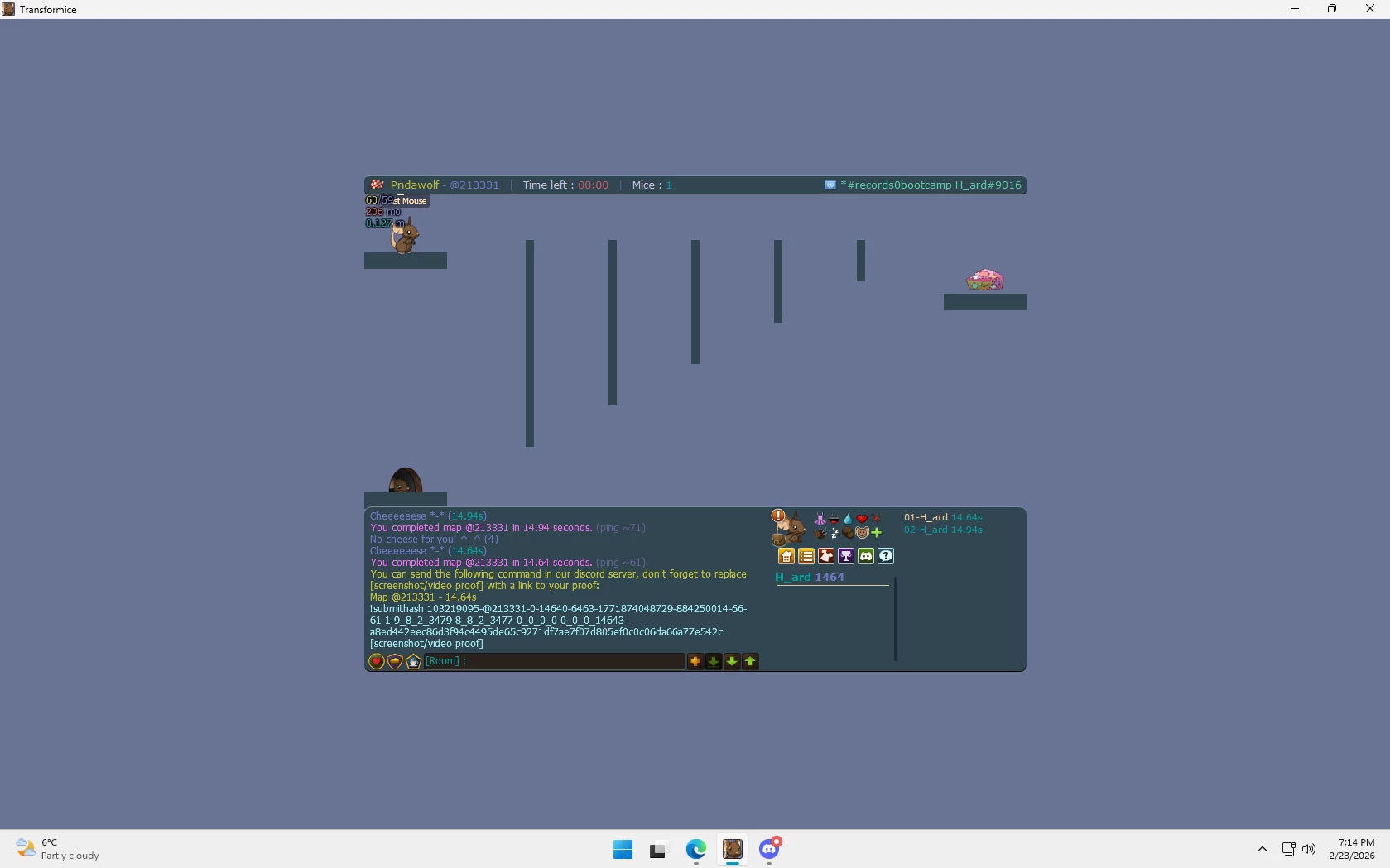Click the 'Cheeeeeese *-* (14.64s)' message
The image size is (1390, 868).
(x=428, y=551)
